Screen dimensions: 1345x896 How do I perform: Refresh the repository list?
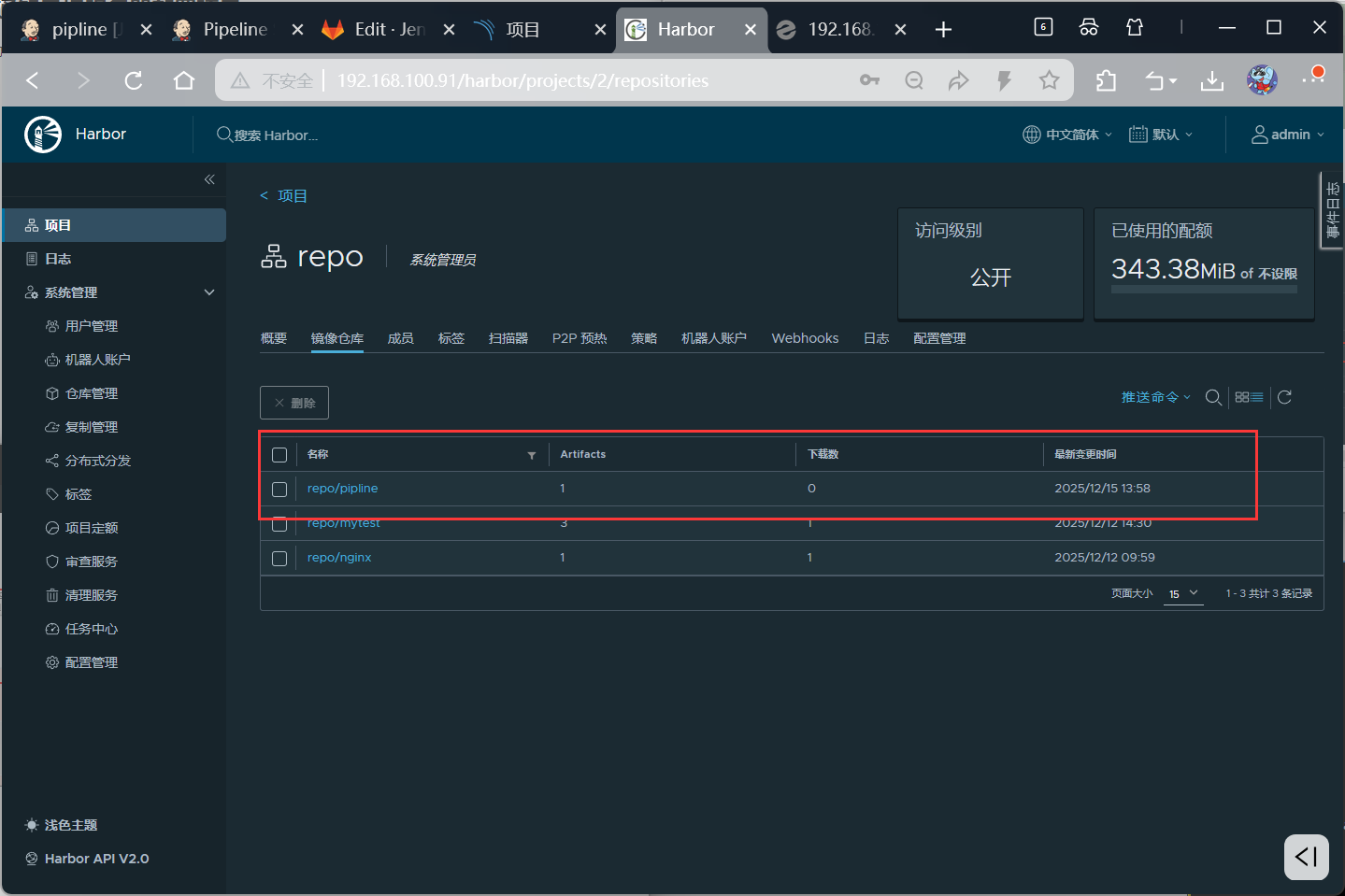click(1285, 397)
